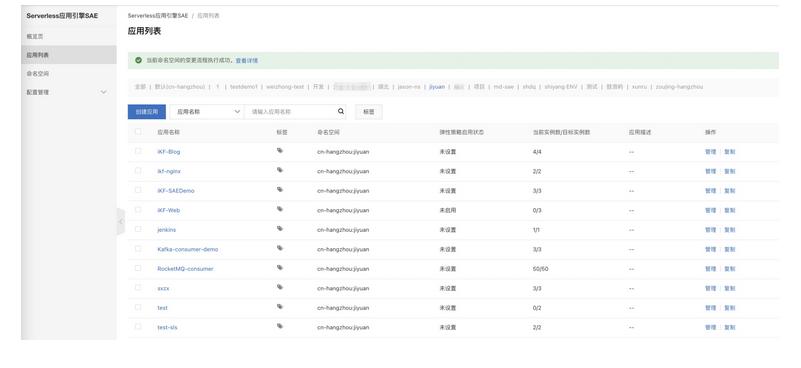Check the box for Kafka-consumer-demo
This screenshot has width=801, height=368.
pos(138,248)
